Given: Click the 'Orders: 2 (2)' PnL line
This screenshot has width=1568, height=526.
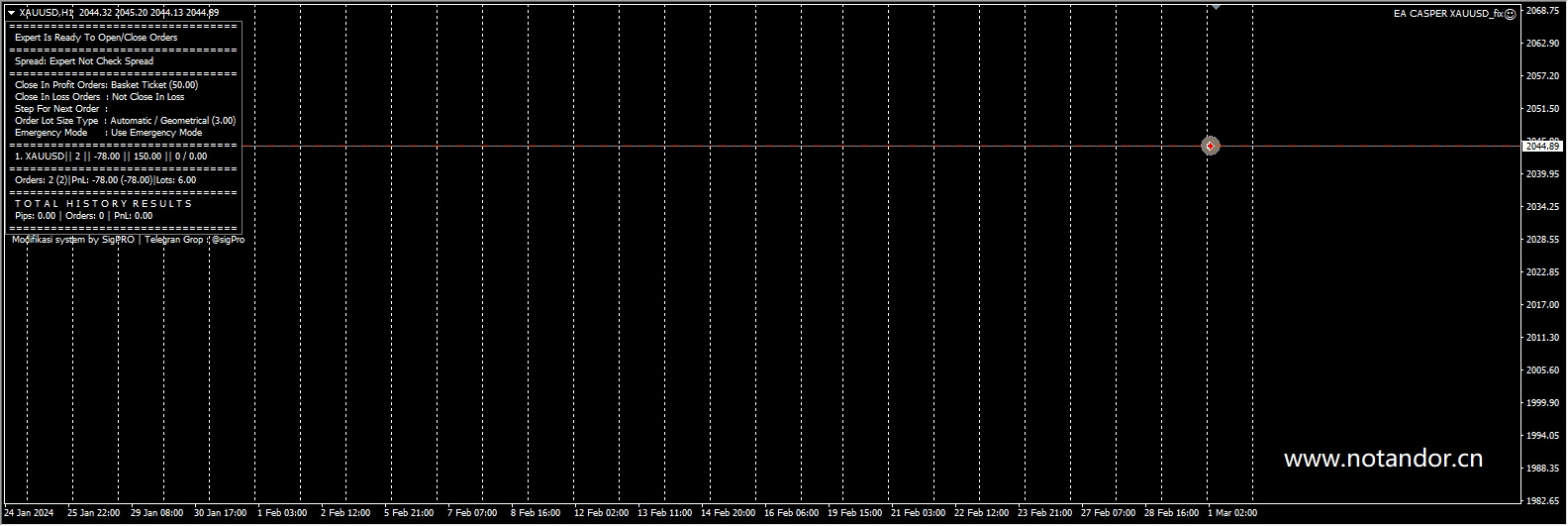Looking at the screenshot, I should (x=105, y=180).
